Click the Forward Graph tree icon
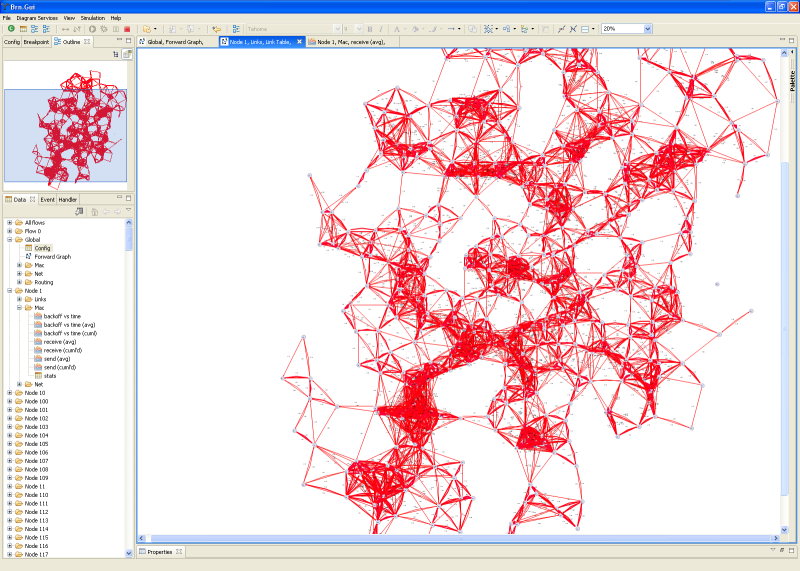This screenshot has height=571, width=800. (x=28, y=257)
